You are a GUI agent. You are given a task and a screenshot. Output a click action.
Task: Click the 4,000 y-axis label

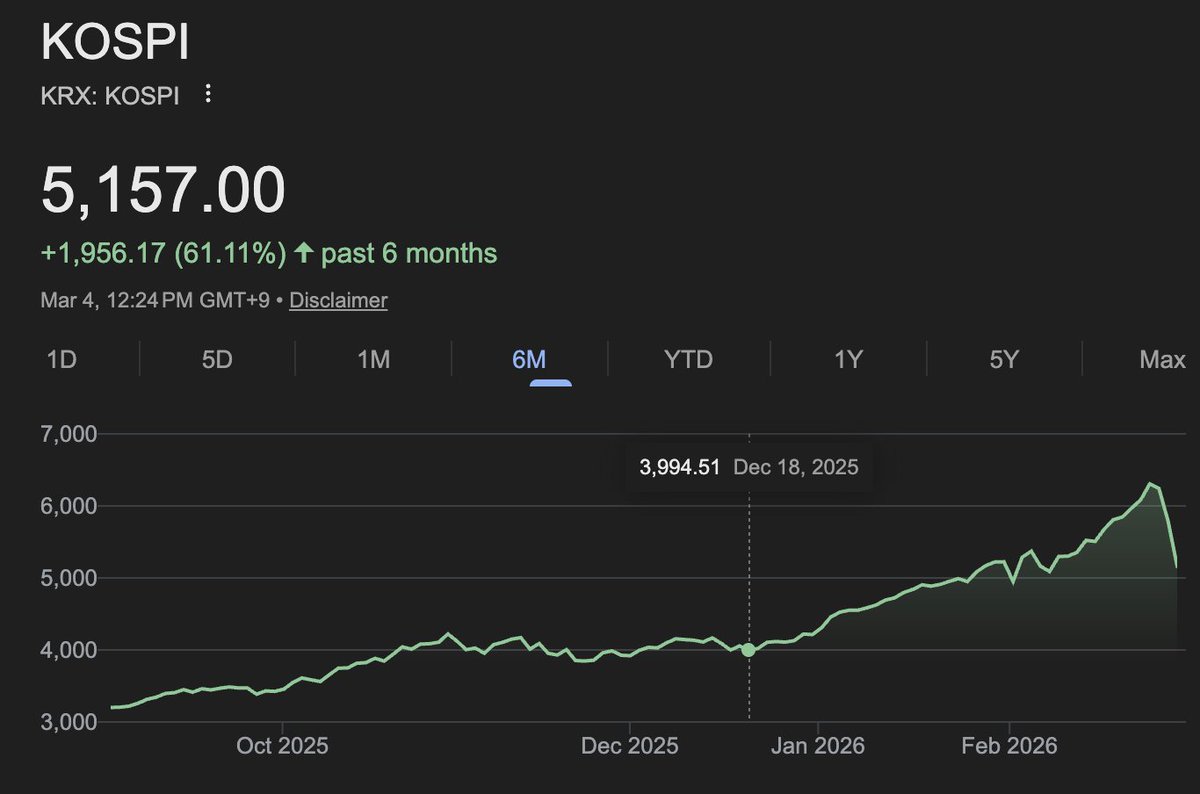point(69,650)
